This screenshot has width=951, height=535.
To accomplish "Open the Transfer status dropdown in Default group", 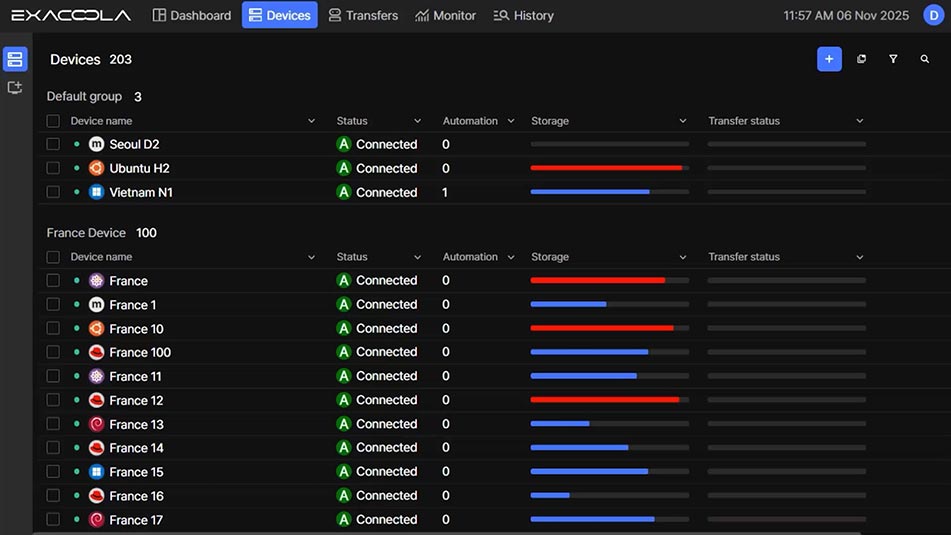I will point(860,121).
